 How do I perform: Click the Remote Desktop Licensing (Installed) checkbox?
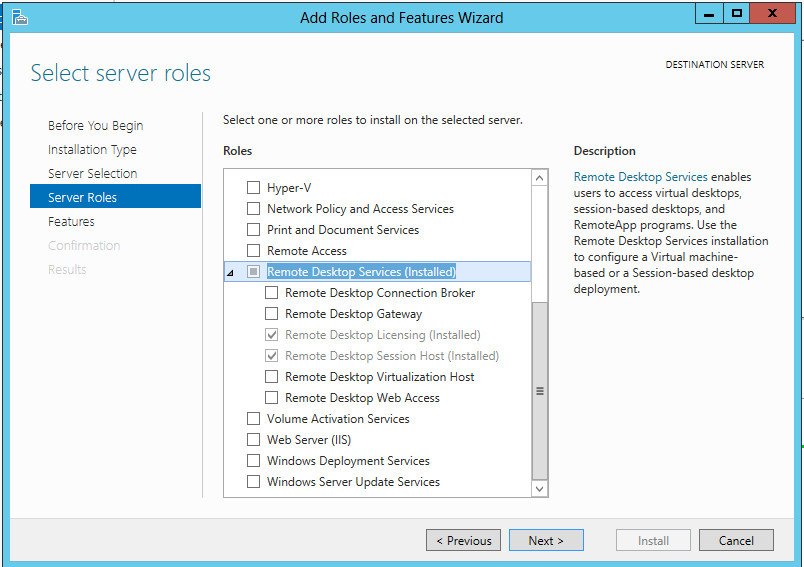click(x=271, y=335)
